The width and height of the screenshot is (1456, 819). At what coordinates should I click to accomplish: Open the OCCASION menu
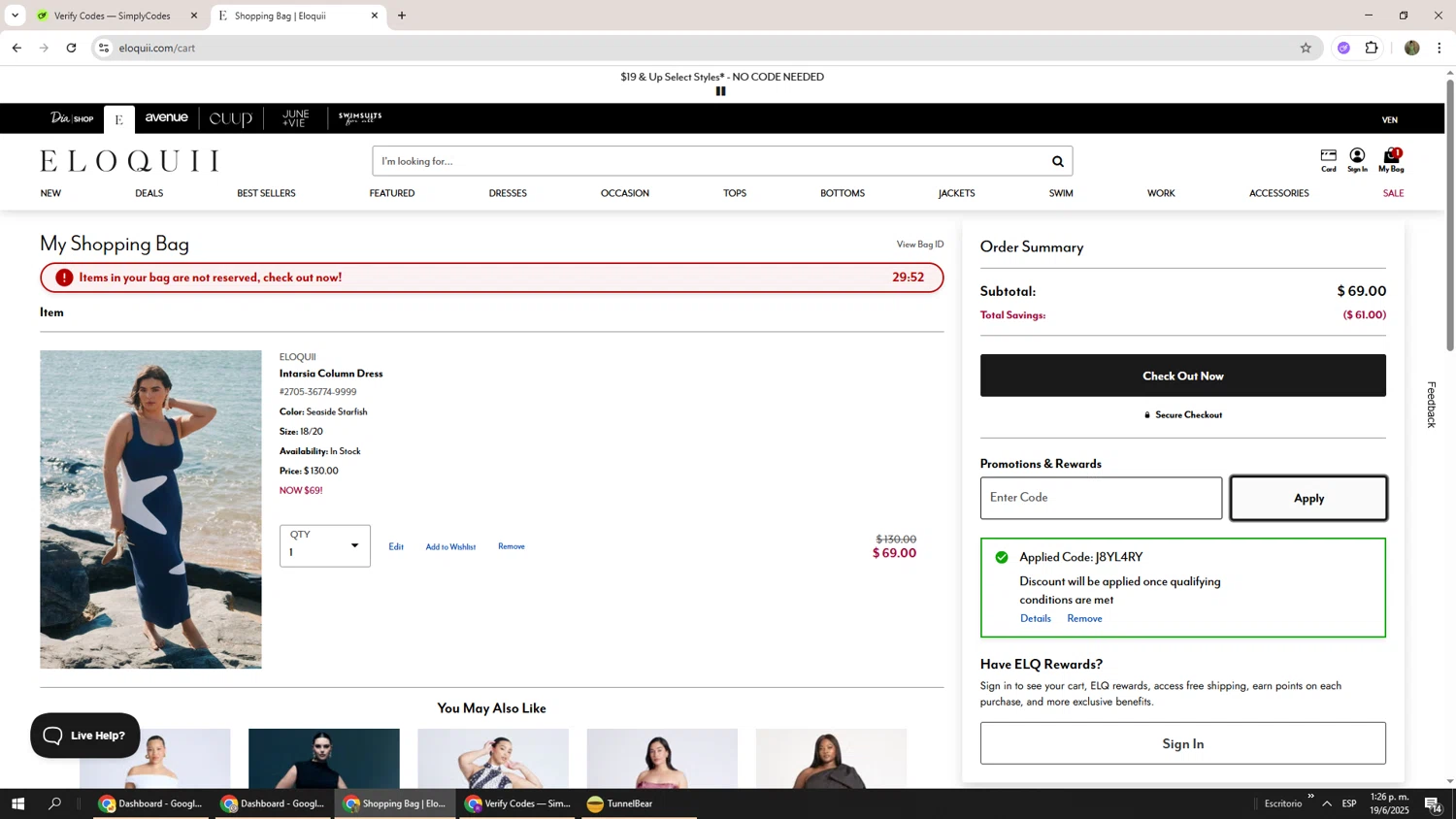pyautogui.click(x=625, y=193)
